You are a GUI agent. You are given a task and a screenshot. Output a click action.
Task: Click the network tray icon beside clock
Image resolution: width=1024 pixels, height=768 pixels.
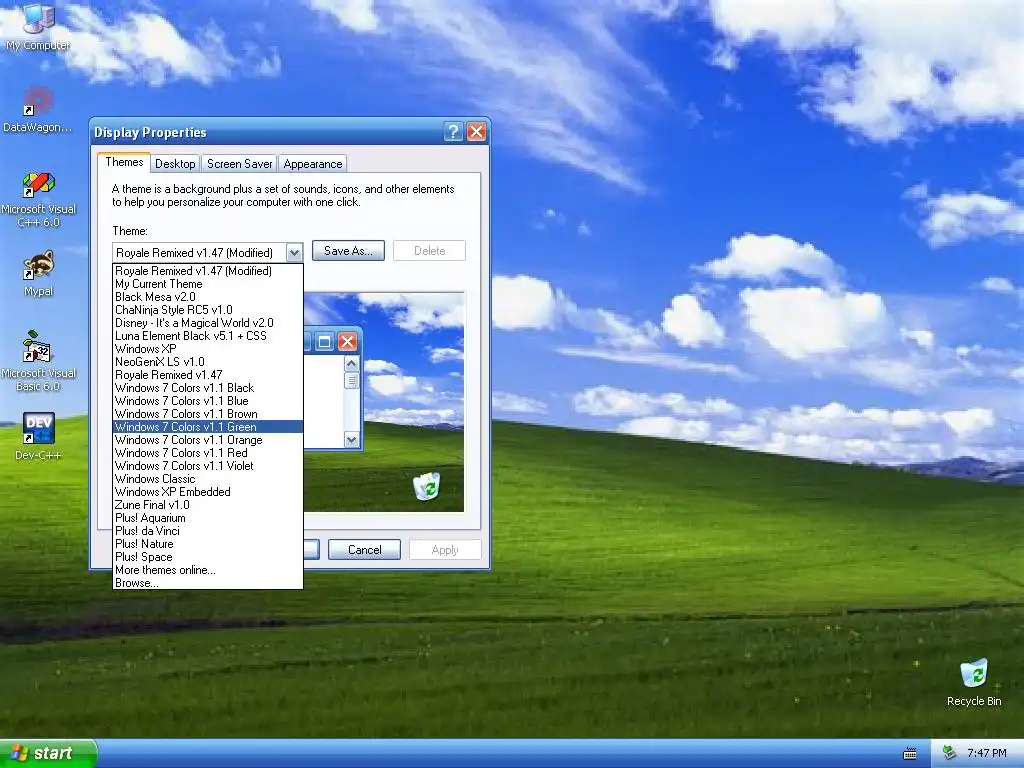point(950,753)
